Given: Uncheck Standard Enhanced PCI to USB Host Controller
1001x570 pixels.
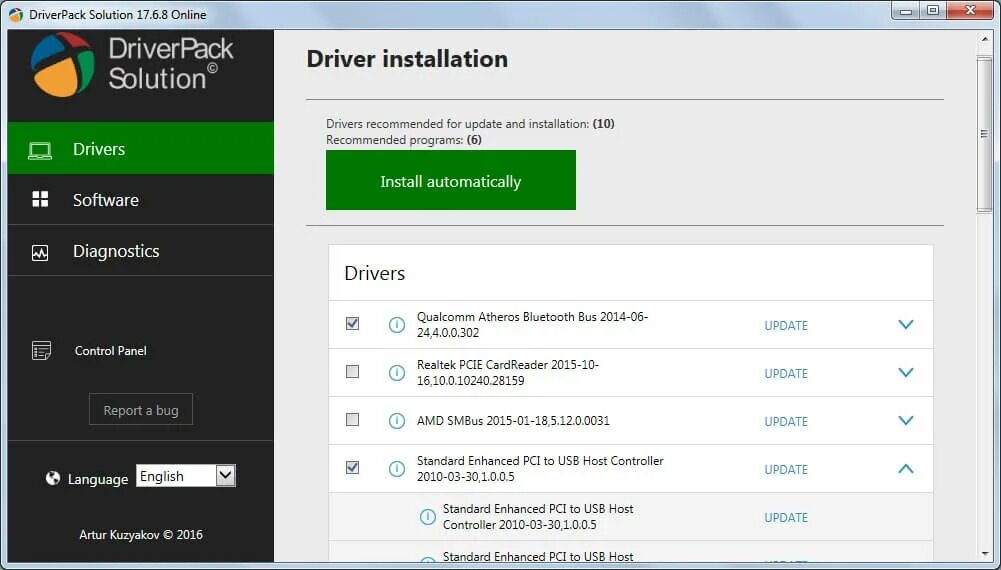Looking at the screenshot, I should [352, 467].
